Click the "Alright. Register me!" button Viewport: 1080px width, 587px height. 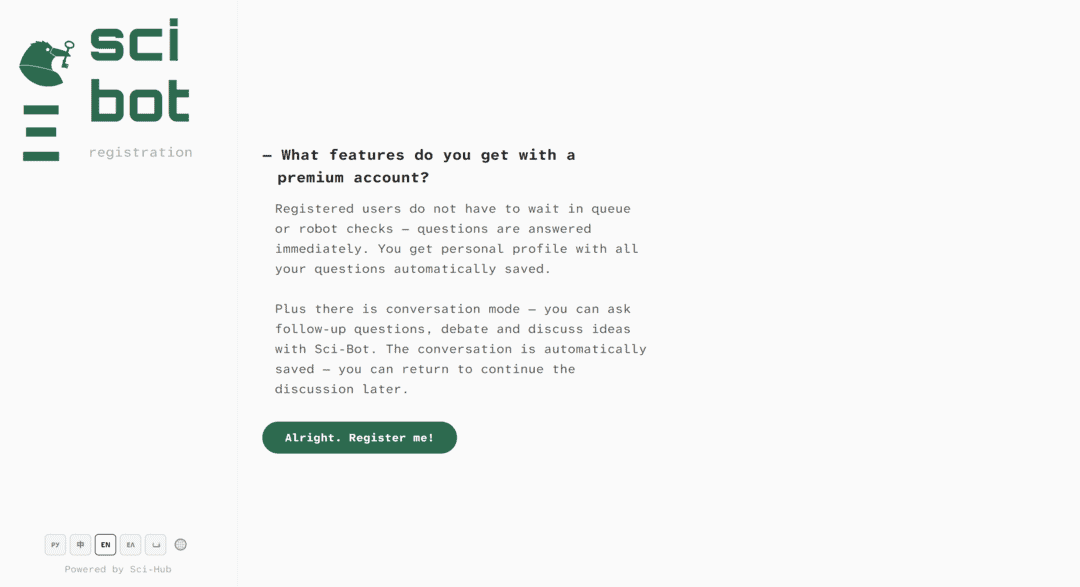point(359,437)
